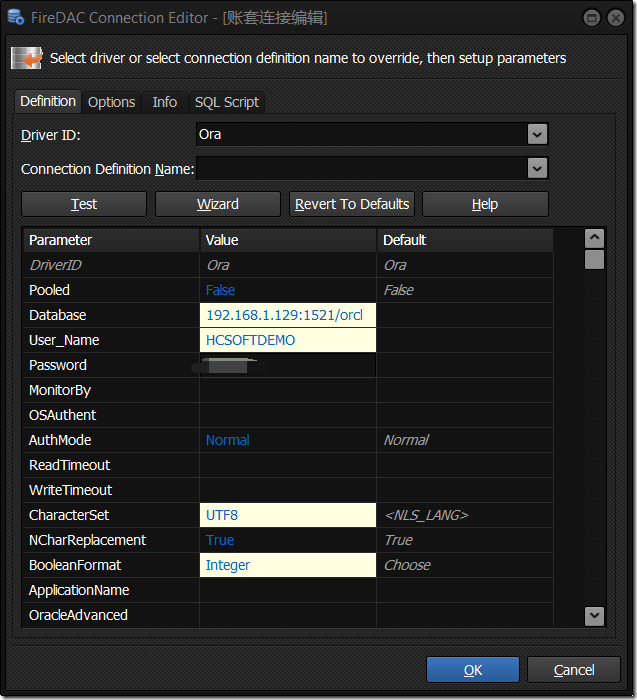The width and height of the screenshot is (637, 700).
Task: Click the Test button
Action: click(84, 204)
